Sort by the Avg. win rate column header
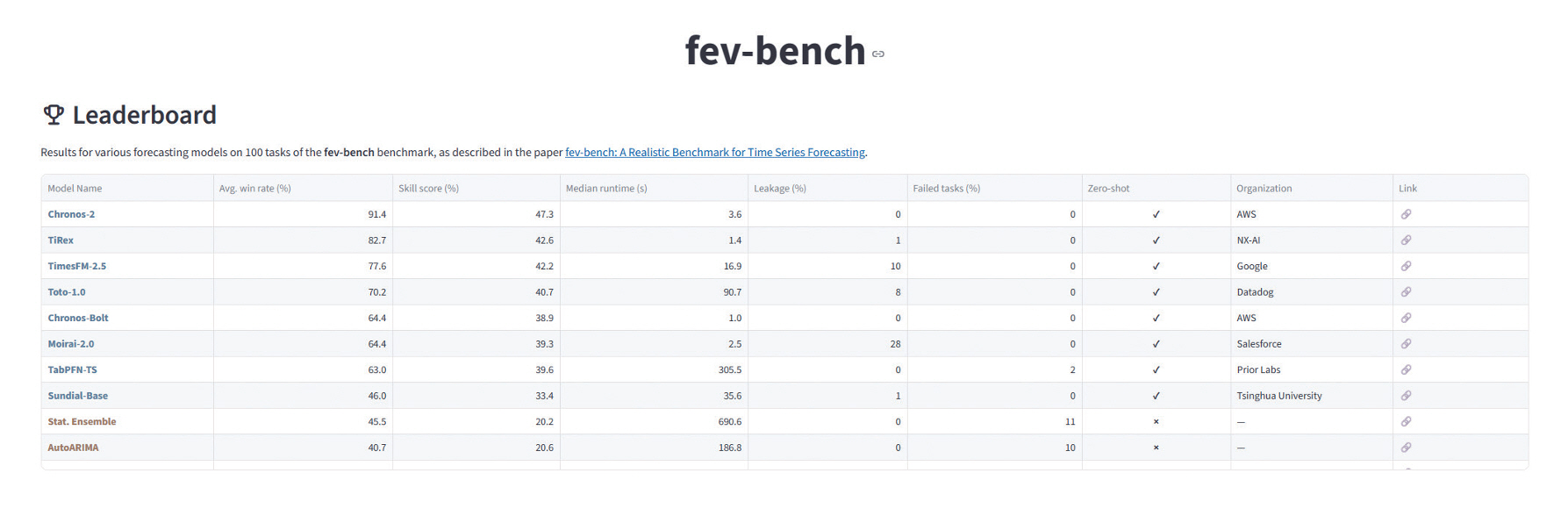This screenshot has height=509, width=1568. click(x=254, y=189)
